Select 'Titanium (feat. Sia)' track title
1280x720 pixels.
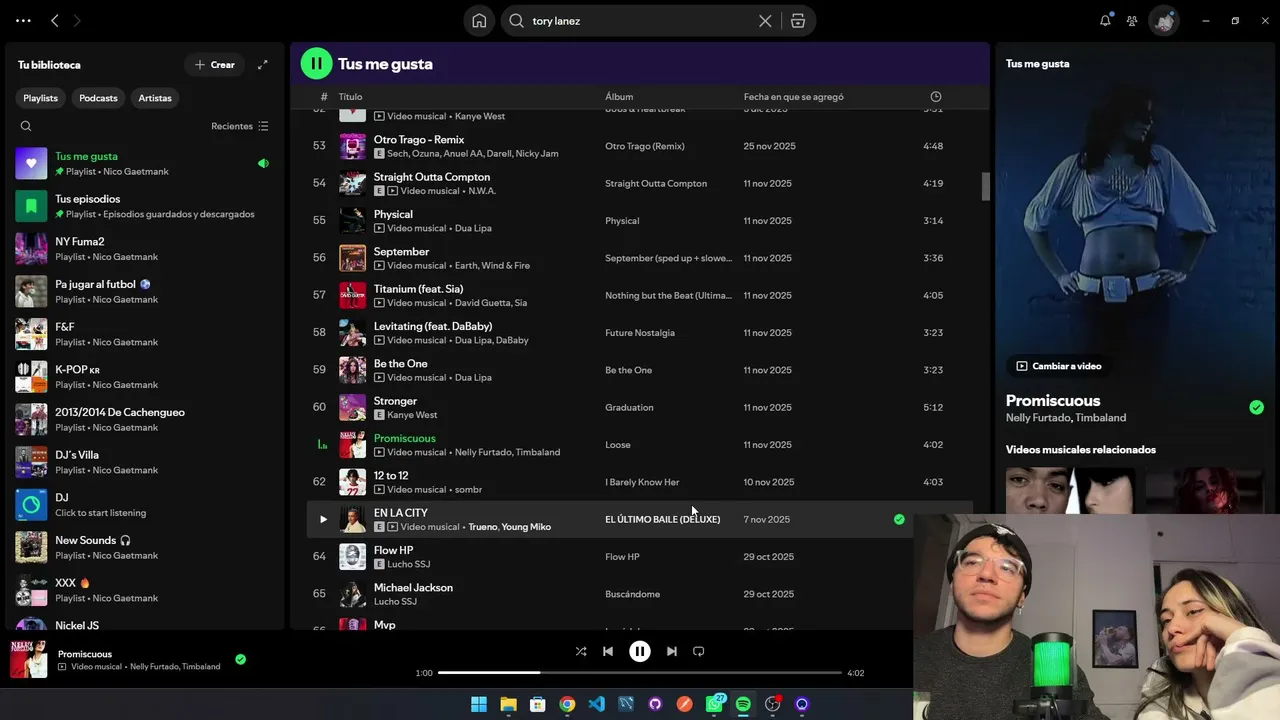click(418, 289)
